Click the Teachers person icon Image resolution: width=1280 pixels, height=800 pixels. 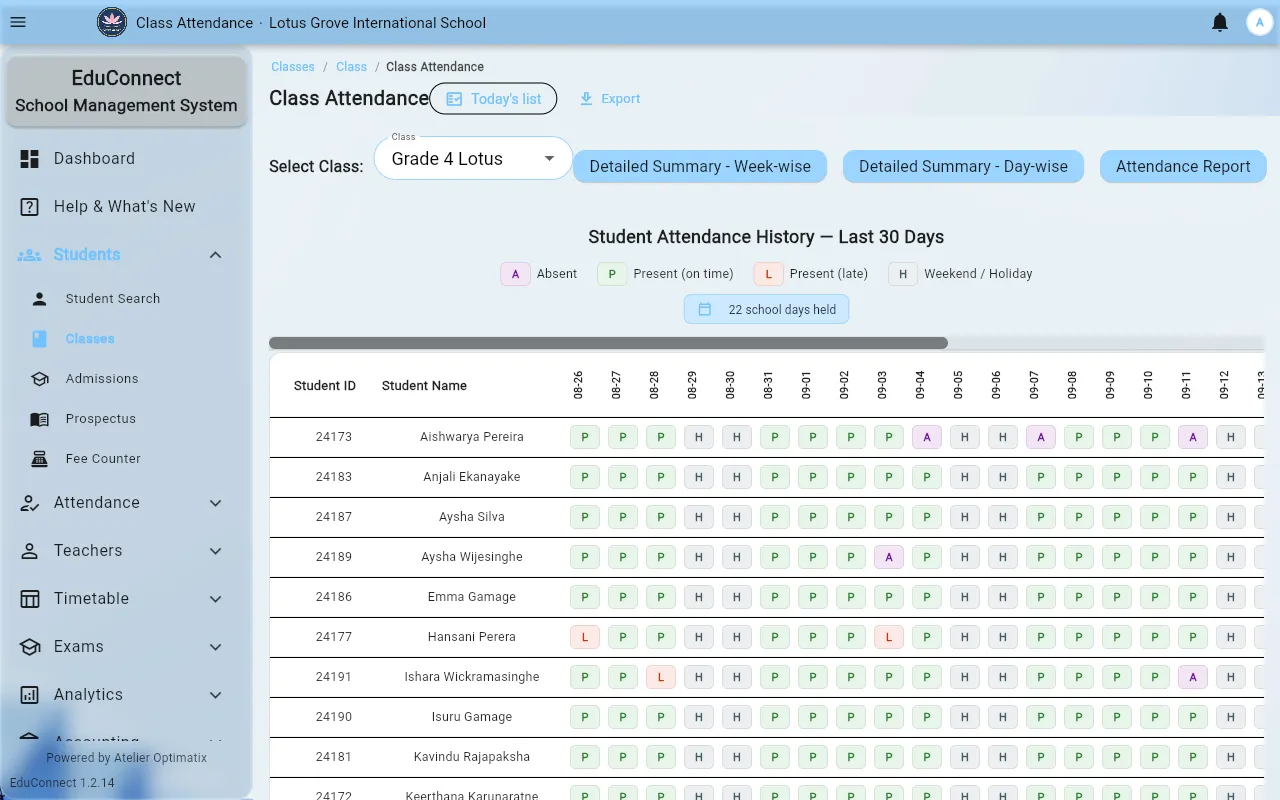(x=30, y=551)
